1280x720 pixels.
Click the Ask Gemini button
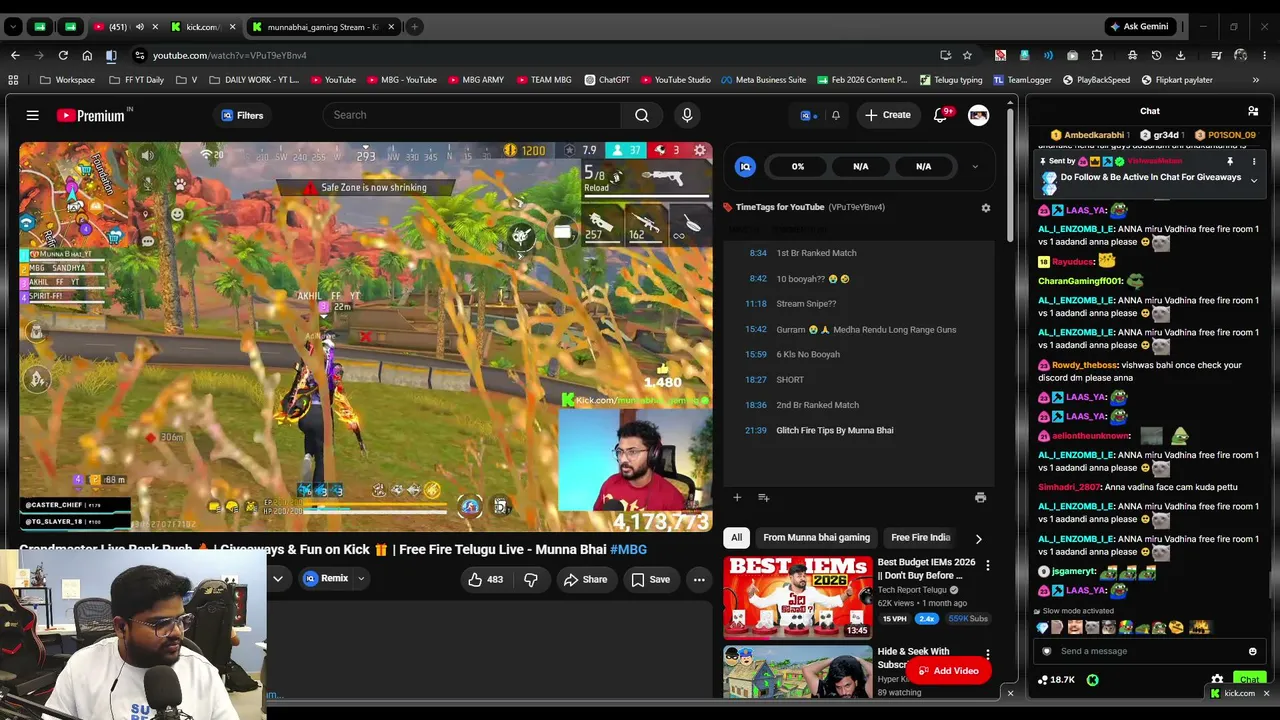pyautogui.click(x=1138, y=27)
